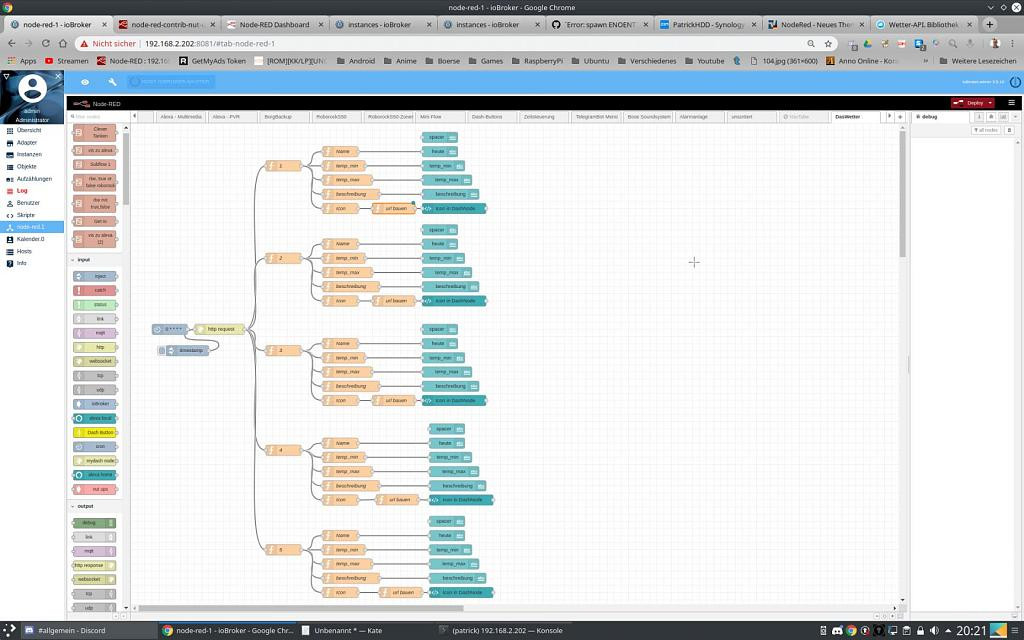The image size is (1024, 640).
Task: Click the first url bauen node
Action: [x=394, y=208]
